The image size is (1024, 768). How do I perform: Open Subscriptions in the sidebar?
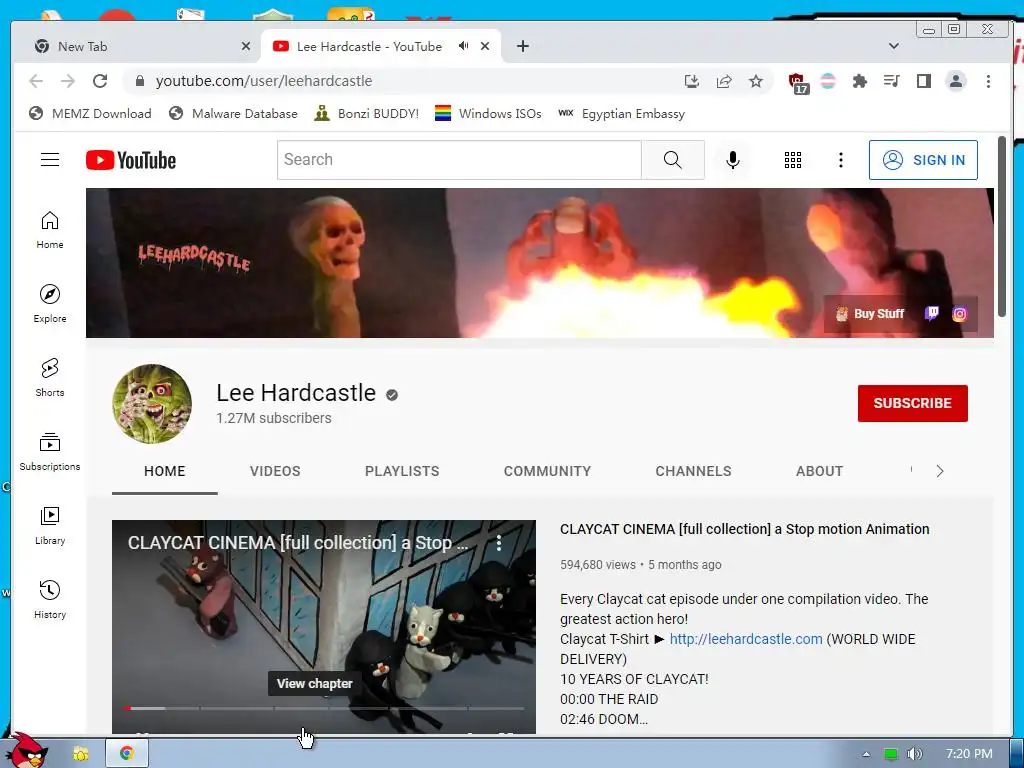click(50, 451)
